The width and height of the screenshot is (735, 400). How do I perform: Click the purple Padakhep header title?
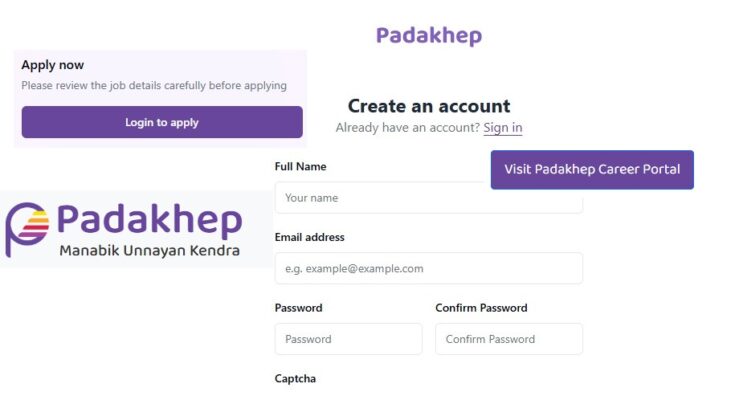429,36
